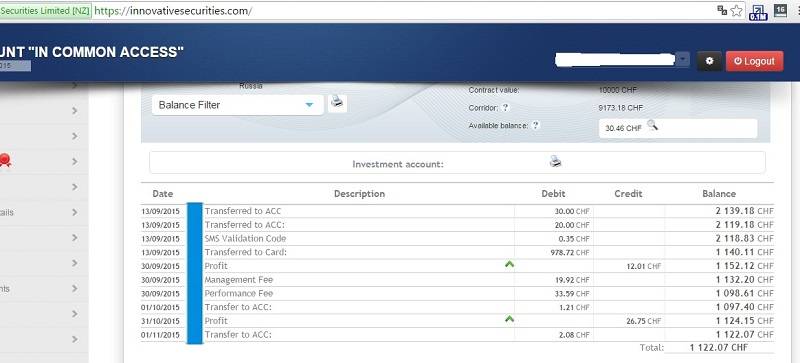Open account settings gear button
Viewport: 800px width, 363px height.
709,61
